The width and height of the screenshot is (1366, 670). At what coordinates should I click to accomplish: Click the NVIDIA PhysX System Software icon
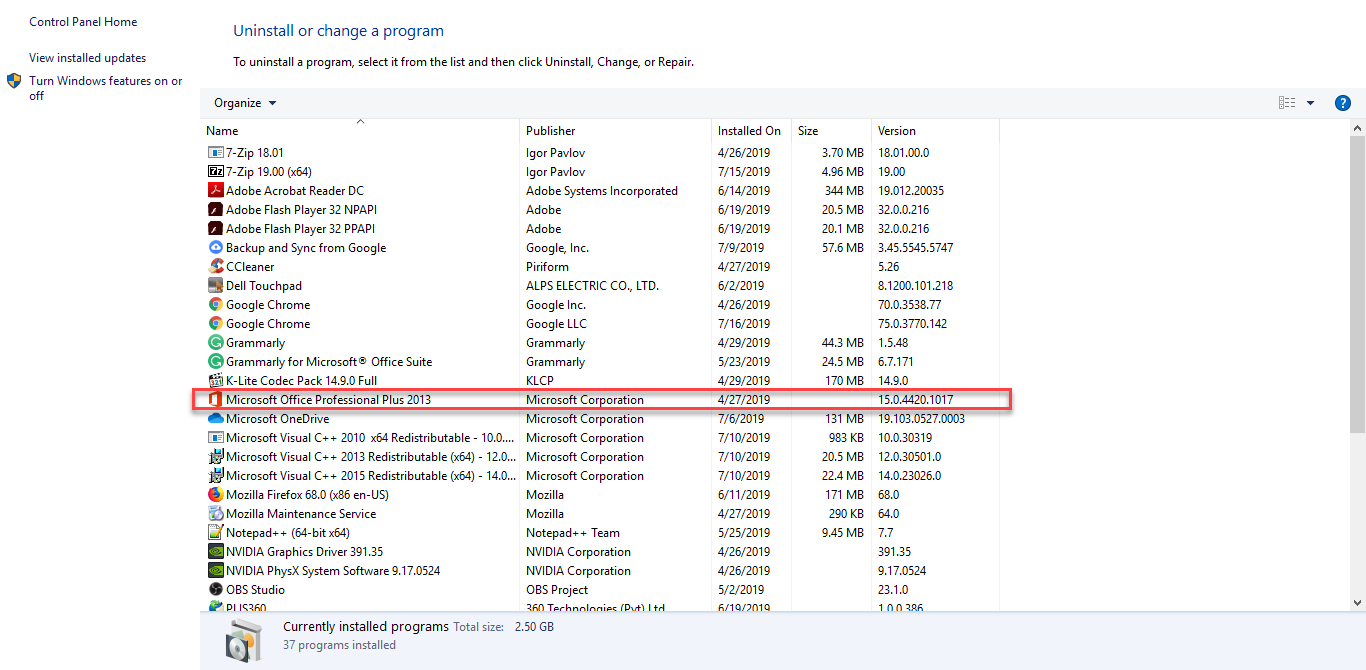pyautogui.click(x=216, y=571)
